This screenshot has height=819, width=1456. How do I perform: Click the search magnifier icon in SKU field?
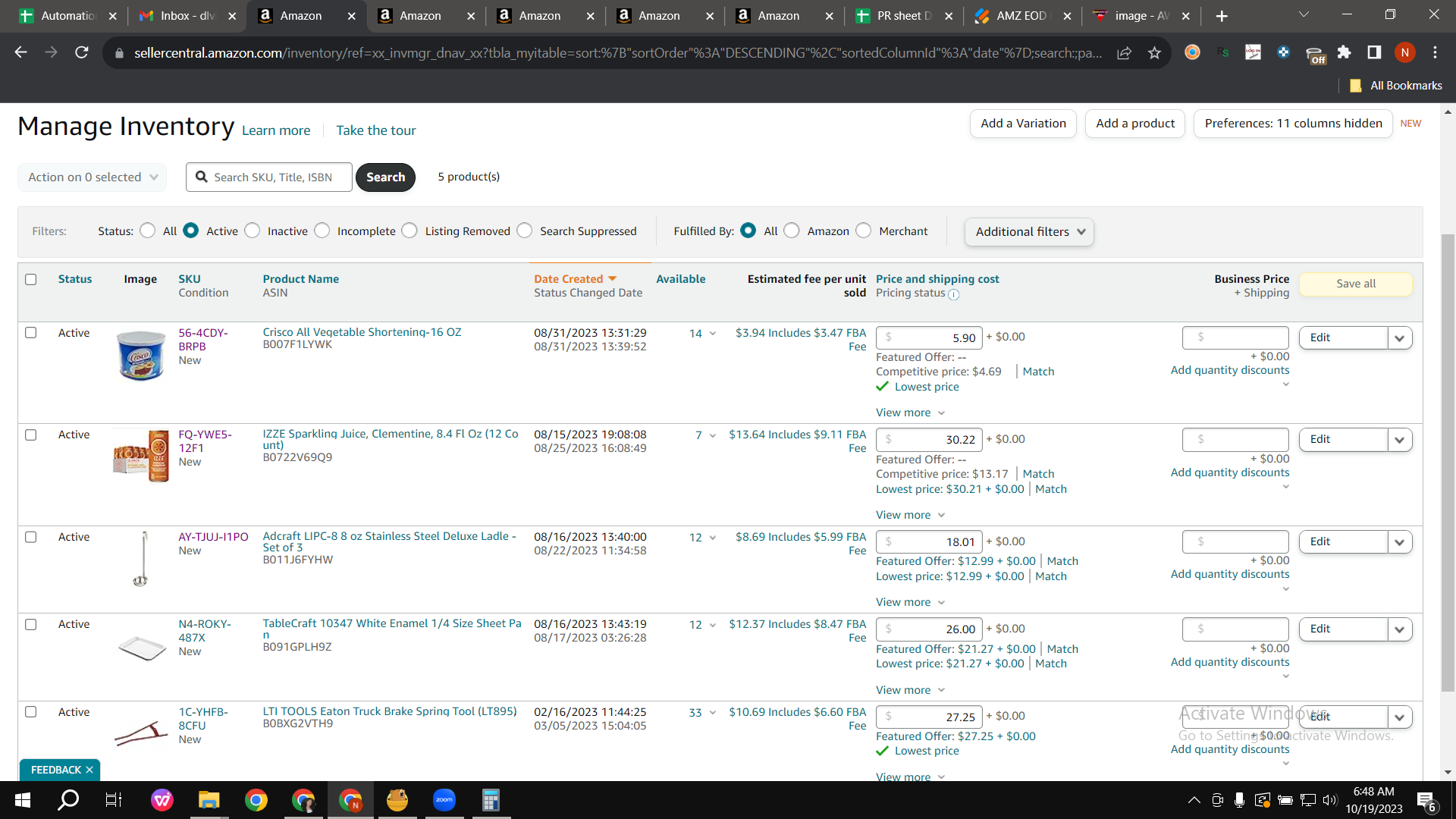point(202,177)
